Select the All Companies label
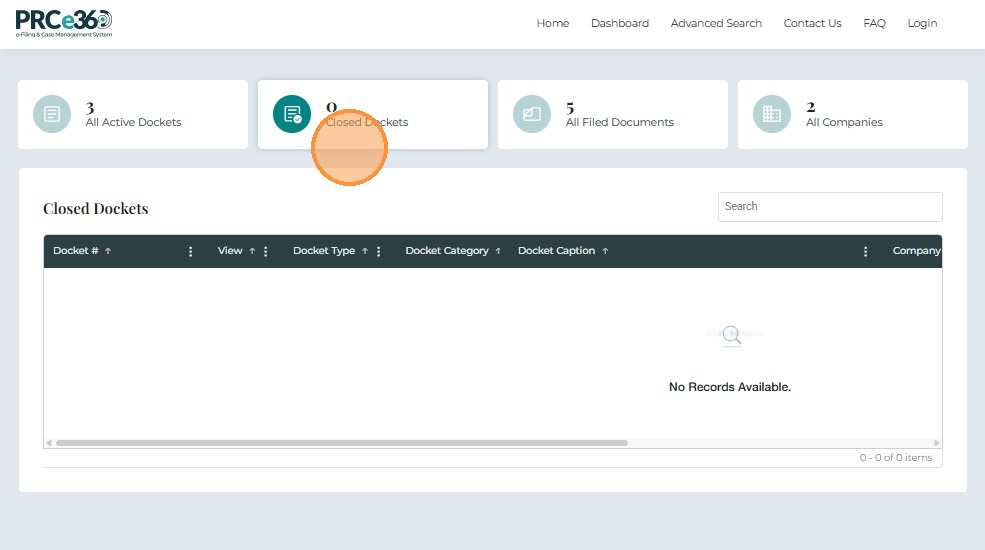 (844, 122)
